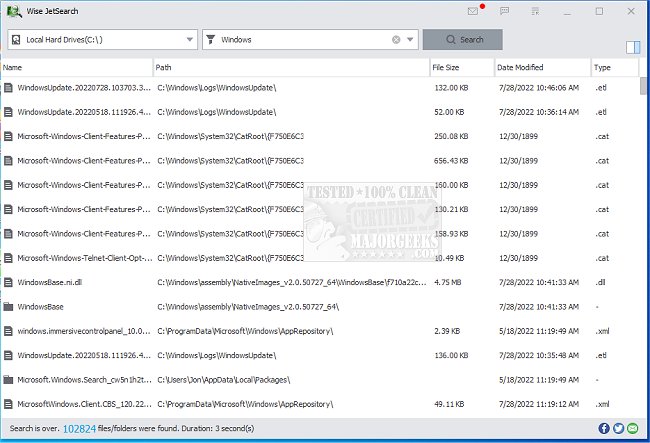
Task: Click the .dll type cell
Action: (x=601, y=283)
